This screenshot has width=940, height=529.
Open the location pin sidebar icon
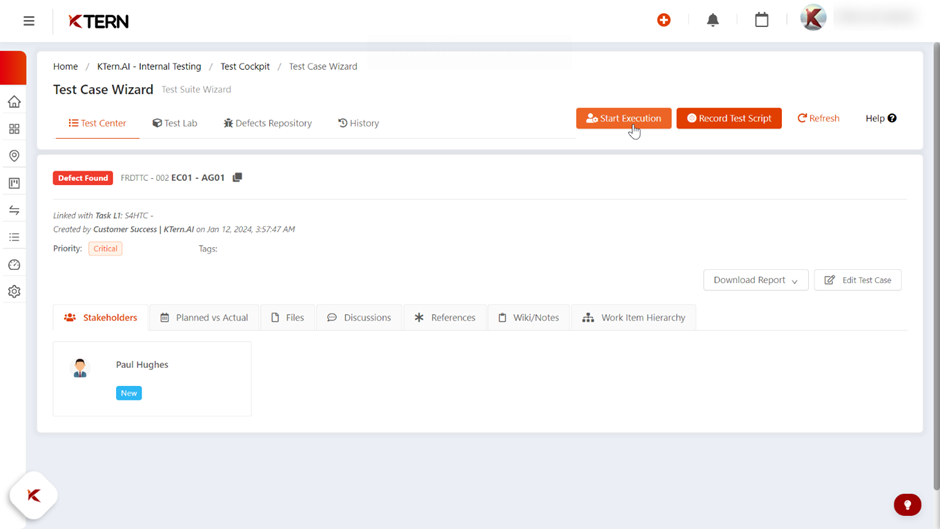[x=14, y=156]
